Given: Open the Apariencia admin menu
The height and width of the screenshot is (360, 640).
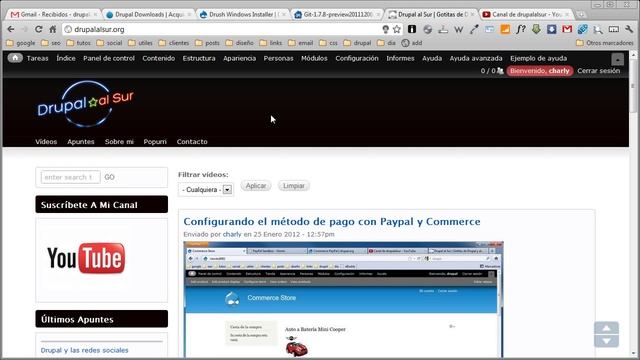Looking at the screenshot, I should [240, 58].
